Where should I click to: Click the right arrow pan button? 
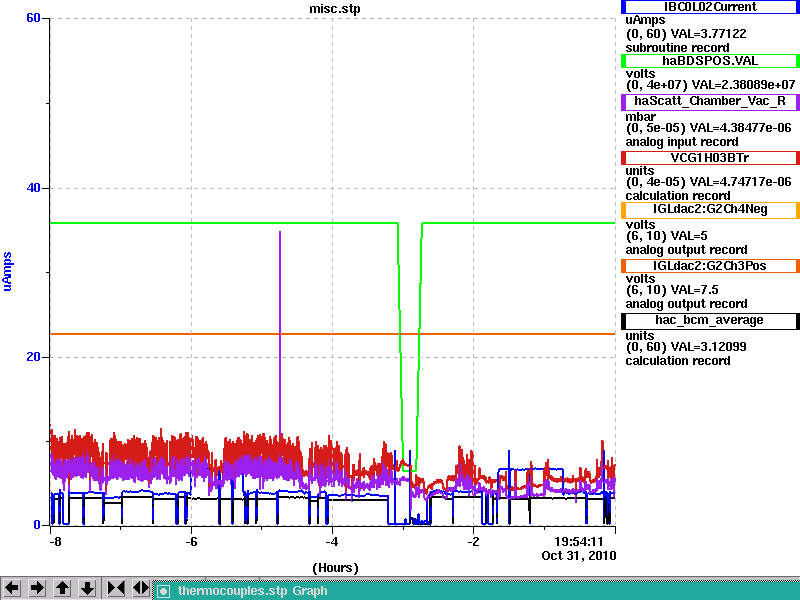(x=37, y=588)
